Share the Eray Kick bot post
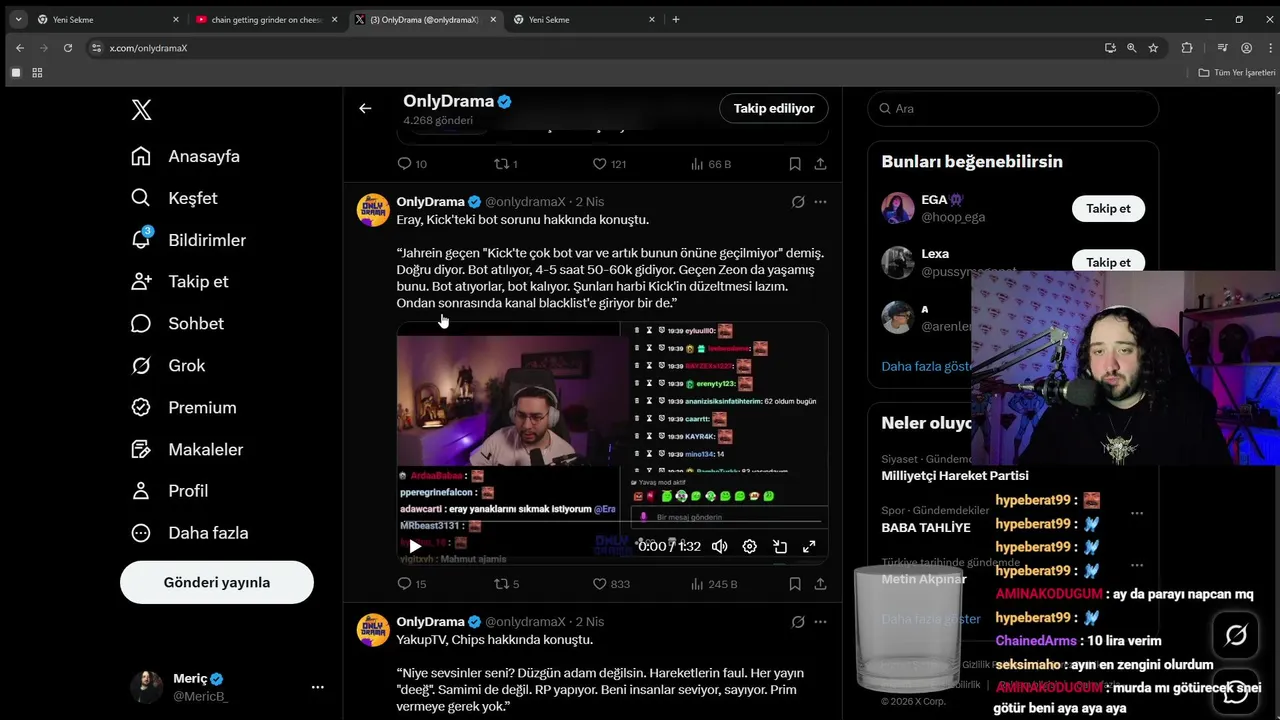The height and width of the screenshot is (720, 1280). (820, 584)
